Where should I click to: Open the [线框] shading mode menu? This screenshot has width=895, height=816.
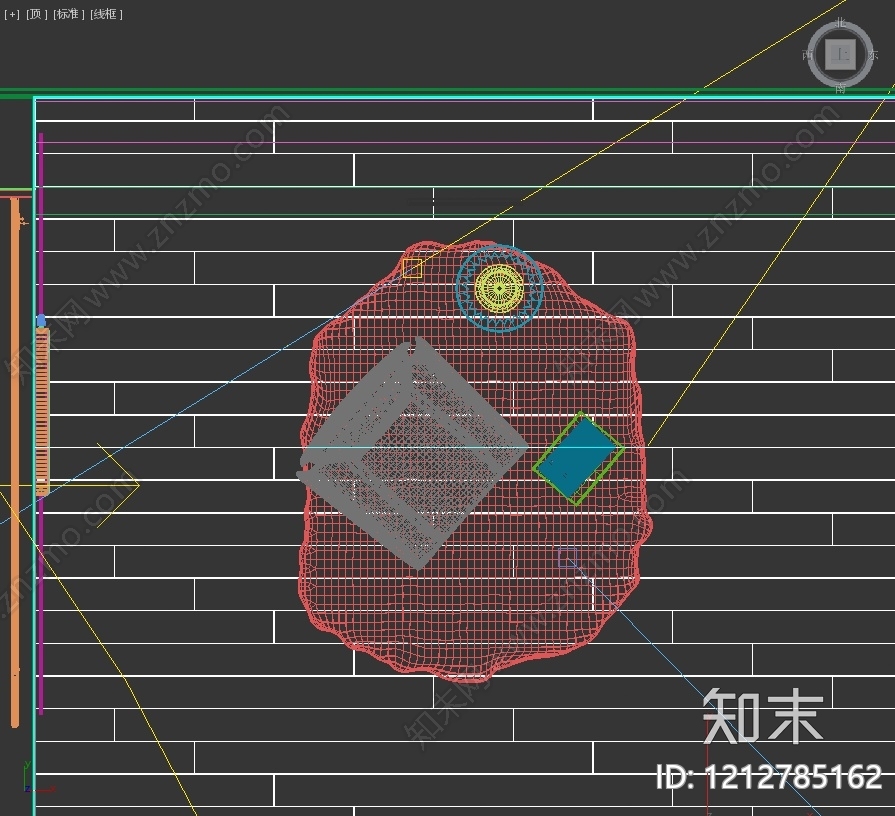point(104,16)
